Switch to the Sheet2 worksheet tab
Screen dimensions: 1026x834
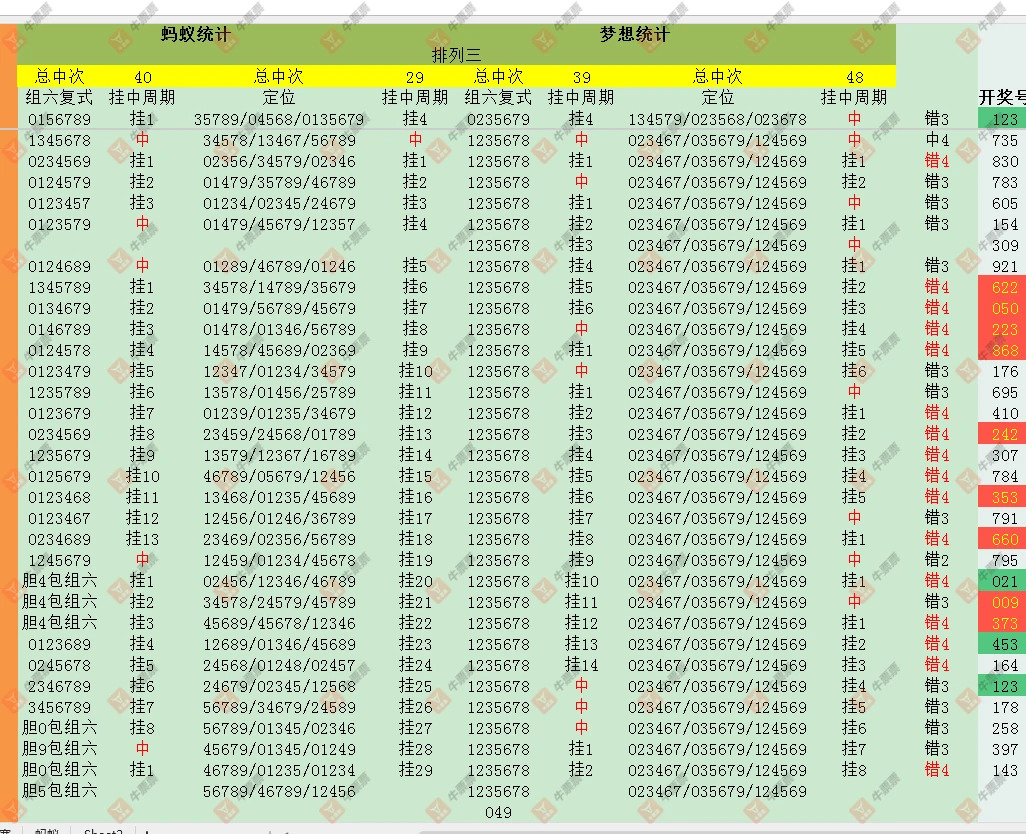tap(102, 829)
